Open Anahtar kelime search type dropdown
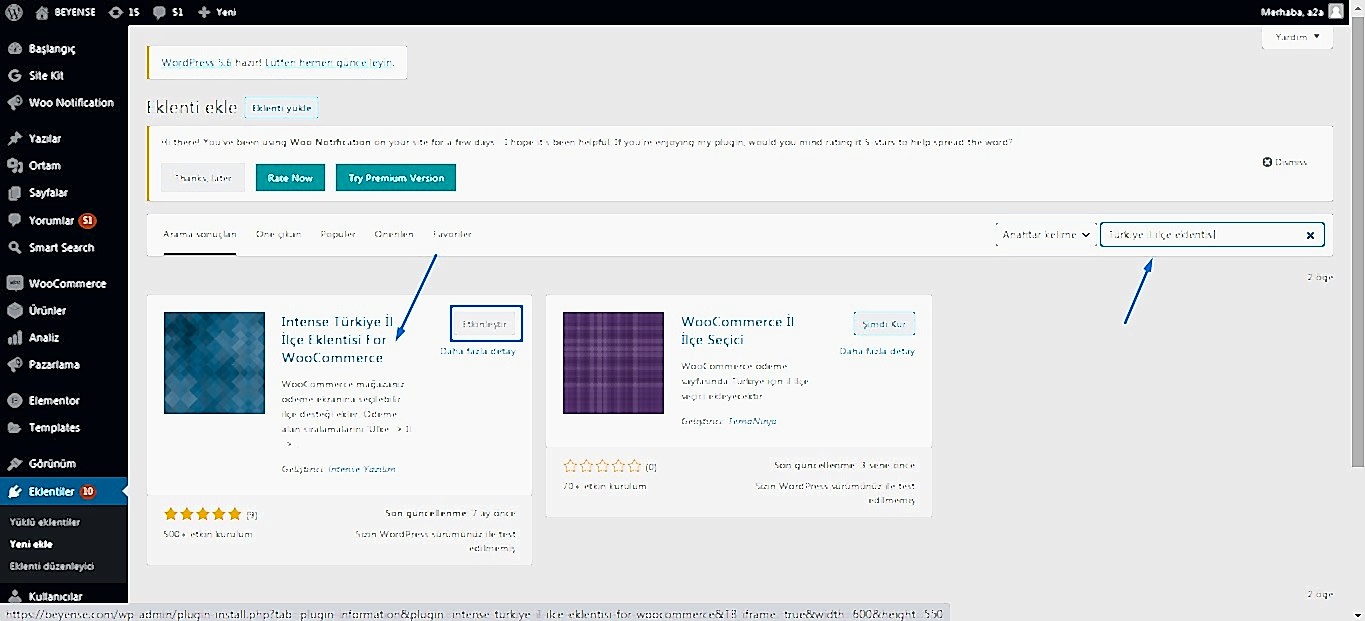Screen dimensions: 1365x621 (1045, 234)
